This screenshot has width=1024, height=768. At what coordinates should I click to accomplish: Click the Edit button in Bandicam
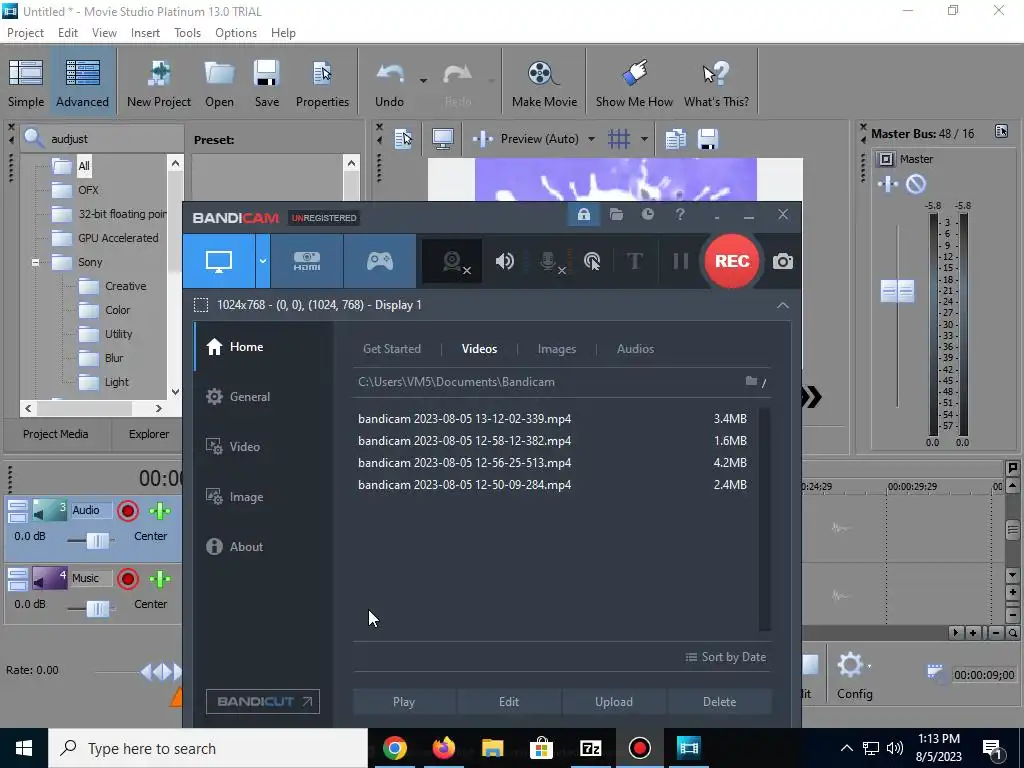509,702
